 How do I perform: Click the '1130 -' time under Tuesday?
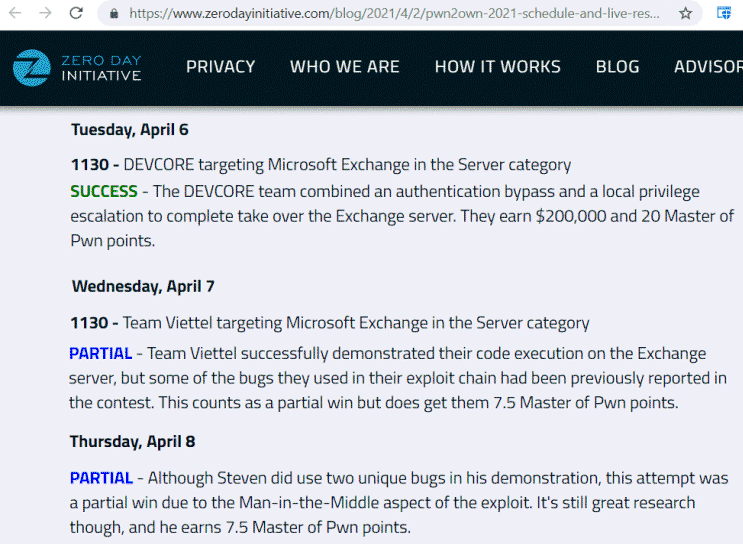(x=95, y=165)
